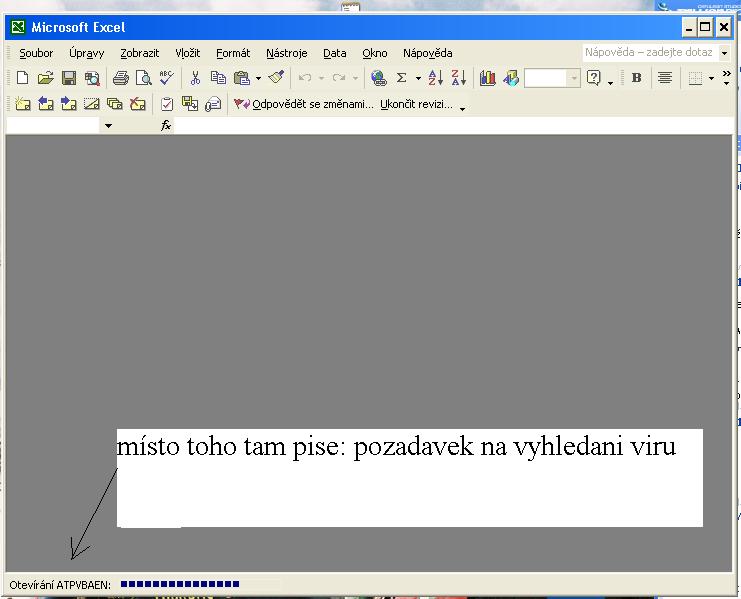Run spelling check (ABC icon)

[x=166, y=78]
